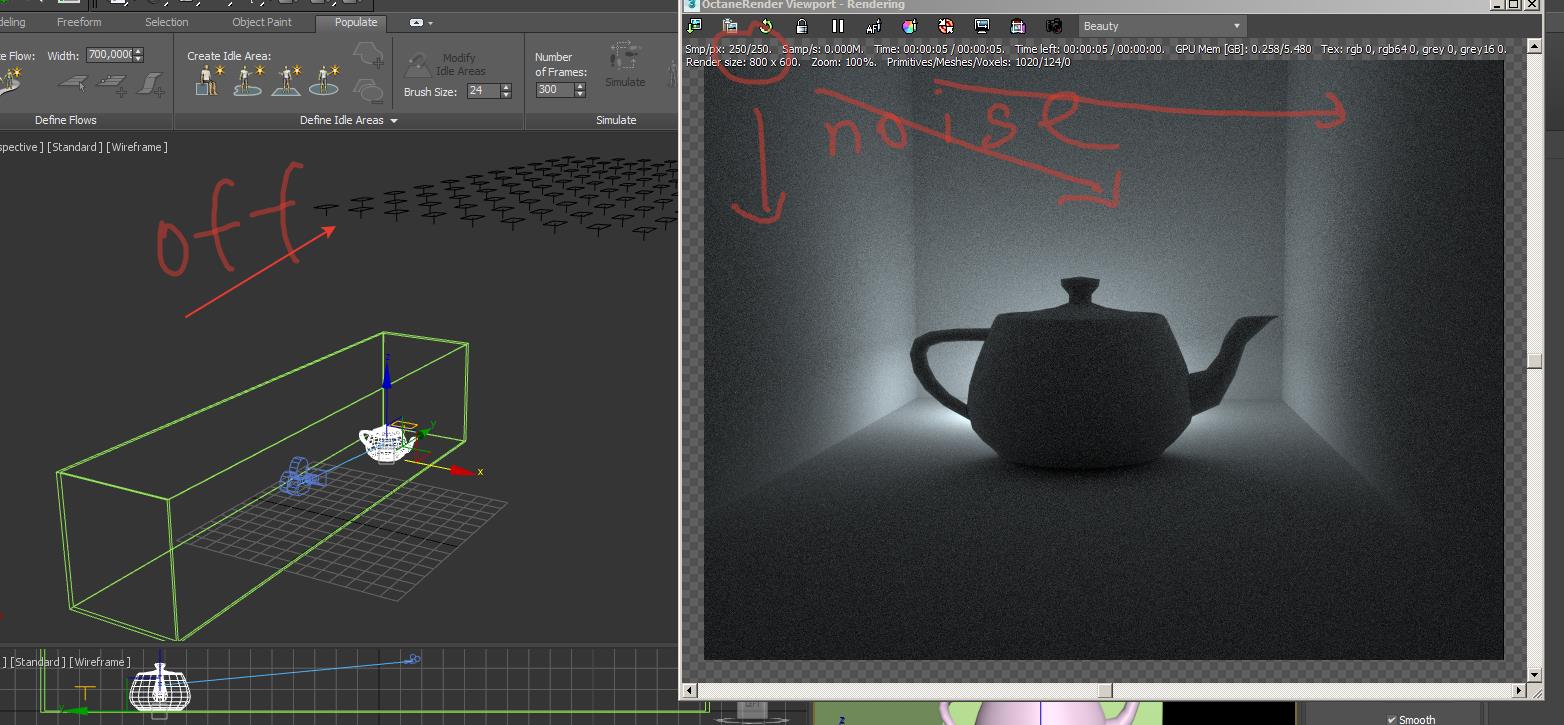
Task: Click the Octane horizontal scrollbar left arrow
Action: 689,690
